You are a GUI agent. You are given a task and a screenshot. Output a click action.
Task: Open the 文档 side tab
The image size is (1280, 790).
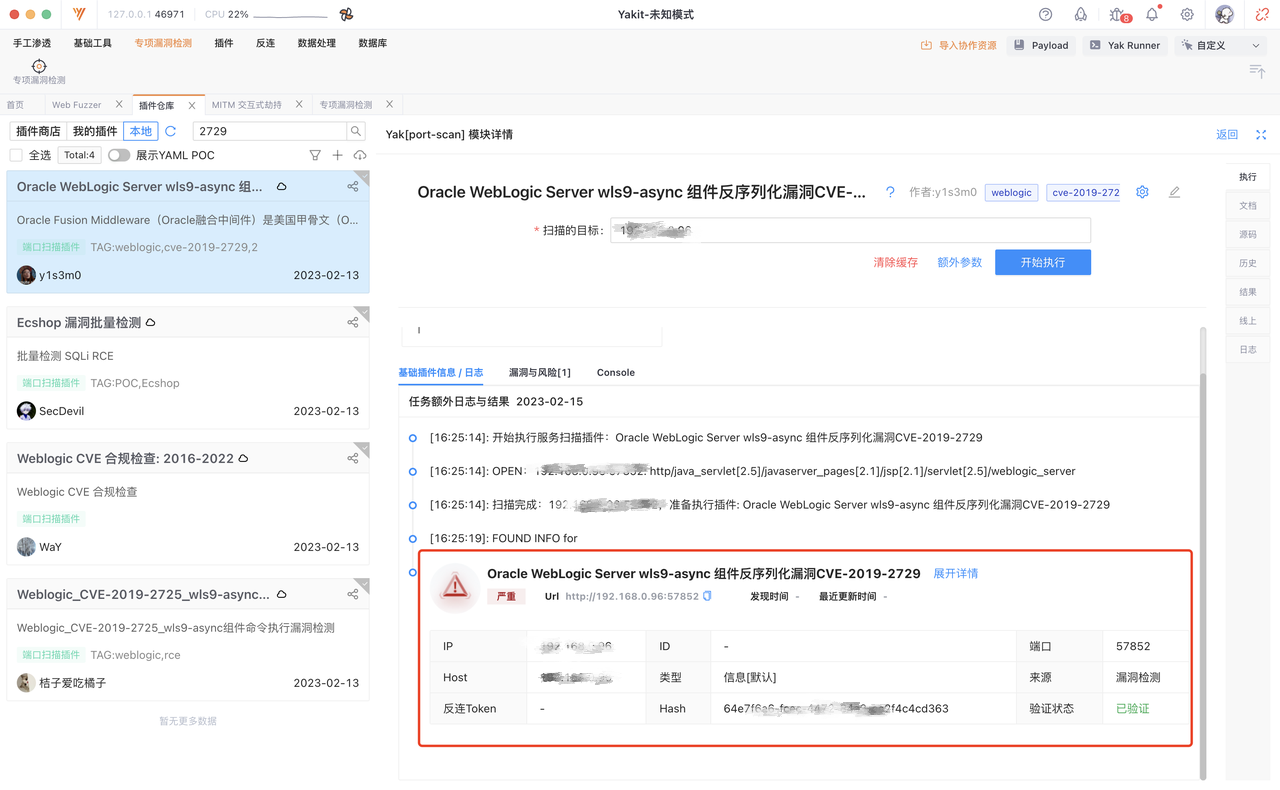[1248, 205]
